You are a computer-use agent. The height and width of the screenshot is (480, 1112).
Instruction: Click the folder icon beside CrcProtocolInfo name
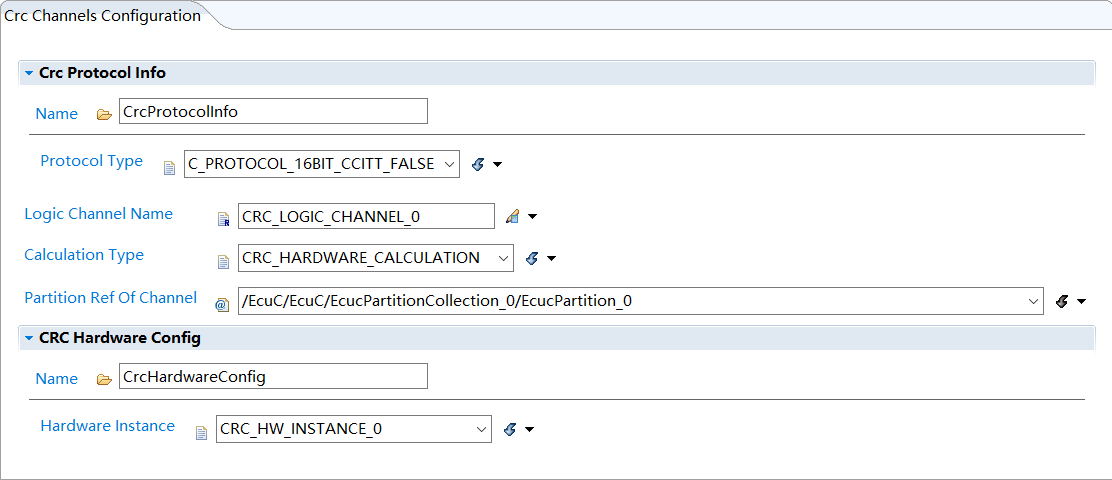coord(104,115)
